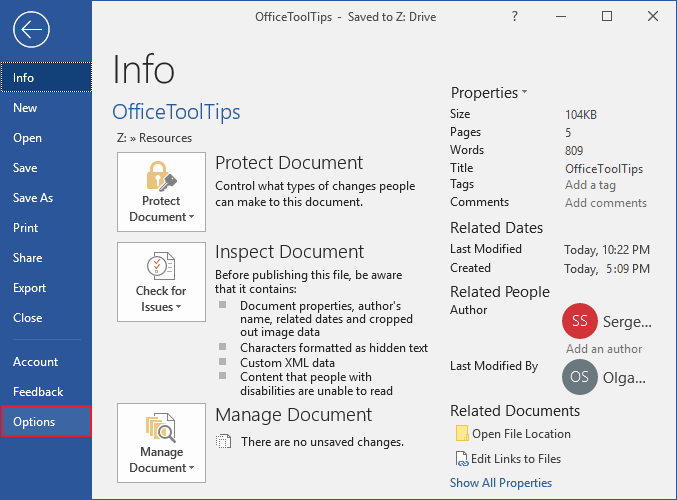Screen dimensions: 677x500
Task: Click the Olga... modifier name
Action: click(x=624, y=378)
